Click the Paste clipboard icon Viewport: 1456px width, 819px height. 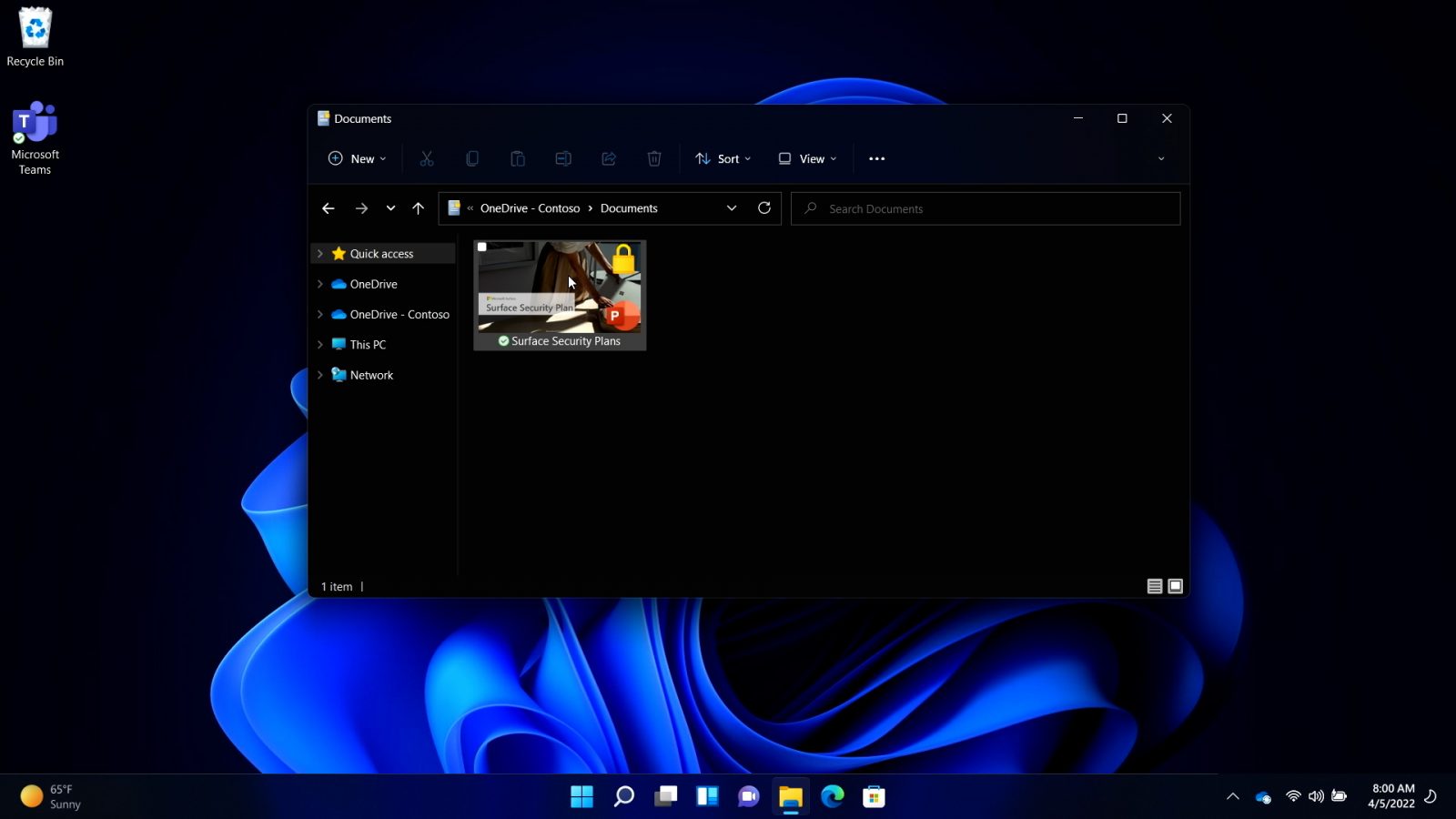click(x=517, y=158)
